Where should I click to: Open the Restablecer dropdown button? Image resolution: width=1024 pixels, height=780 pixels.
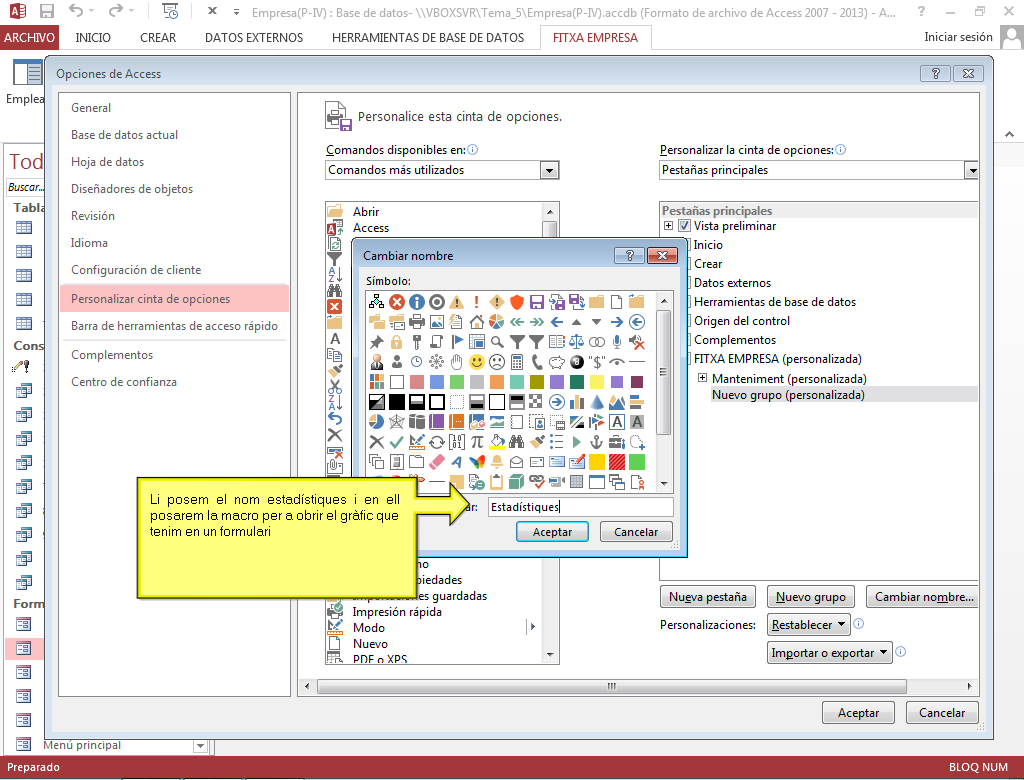coord(809,625)
